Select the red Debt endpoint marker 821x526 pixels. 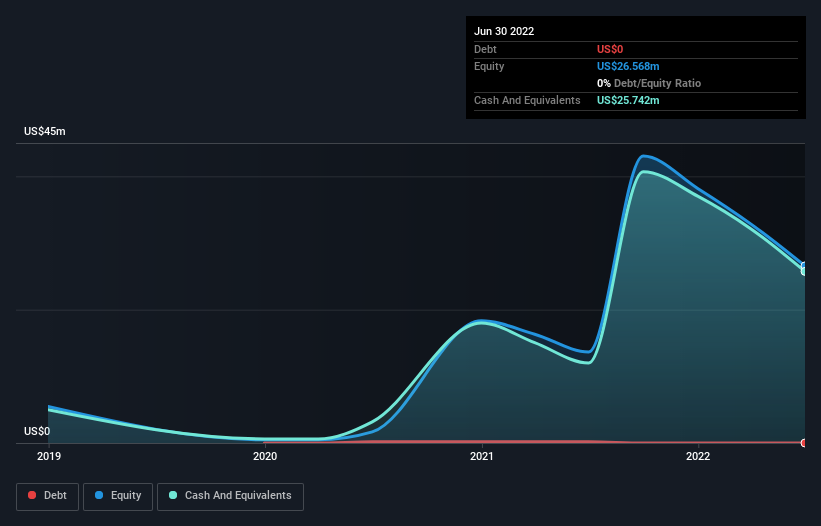[x=804, y=443]
